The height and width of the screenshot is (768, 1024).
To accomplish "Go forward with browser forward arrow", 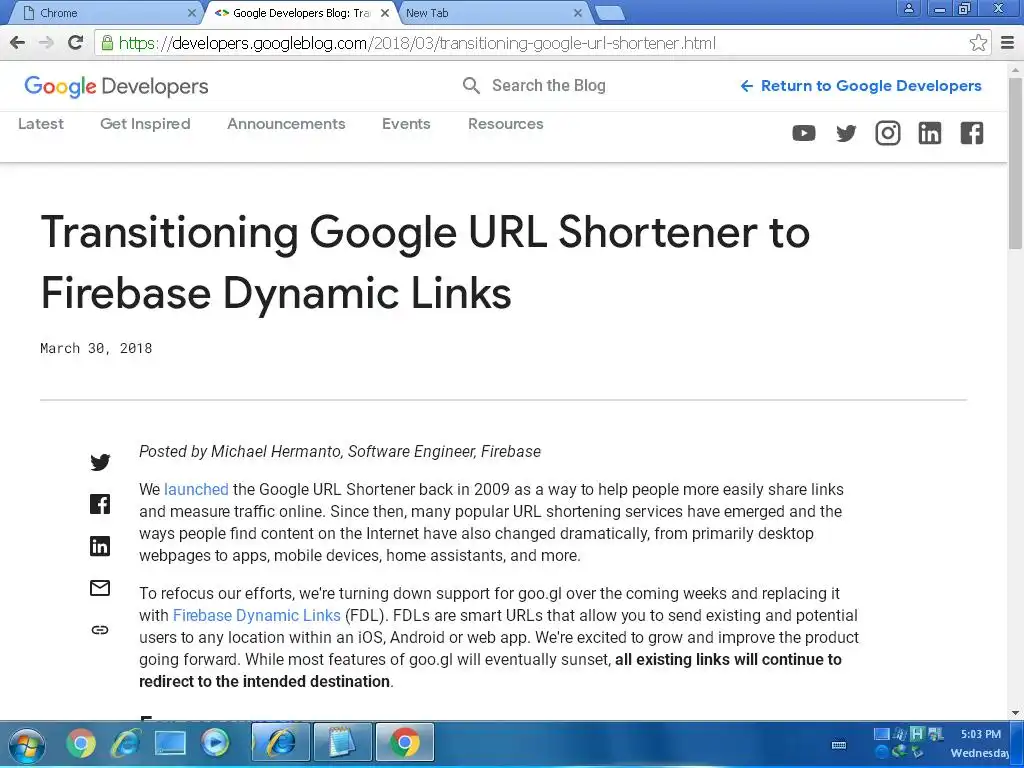I will [x=46, y=43].
